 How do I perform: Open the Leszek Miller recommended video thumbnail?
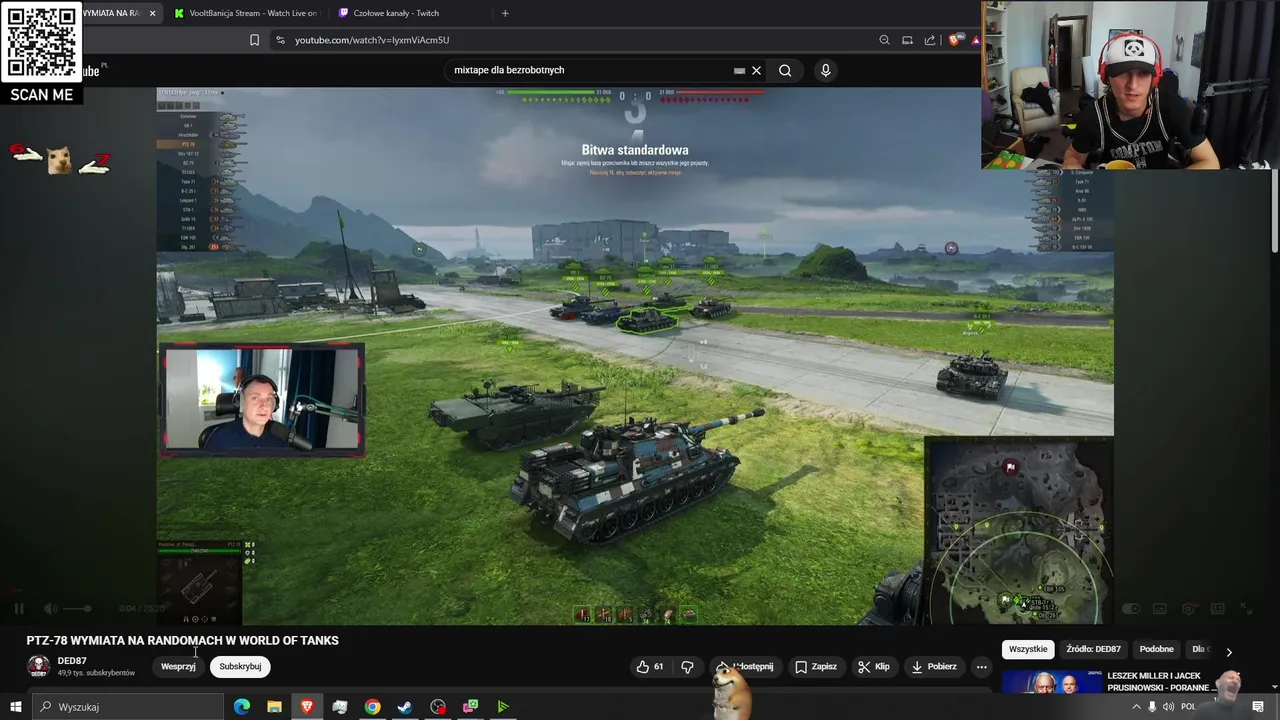pos(1050,682)
